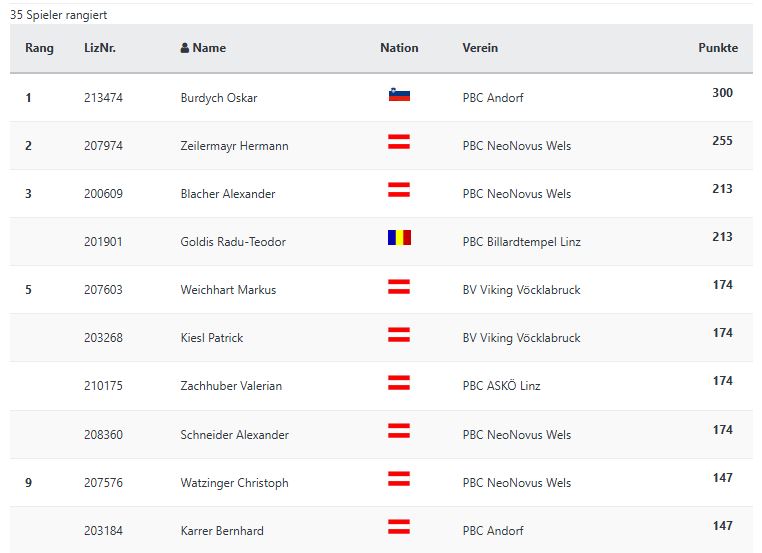
Task: Click the Austrian flag in Zeilermayr Hermann row
Action: pos(399,142)
